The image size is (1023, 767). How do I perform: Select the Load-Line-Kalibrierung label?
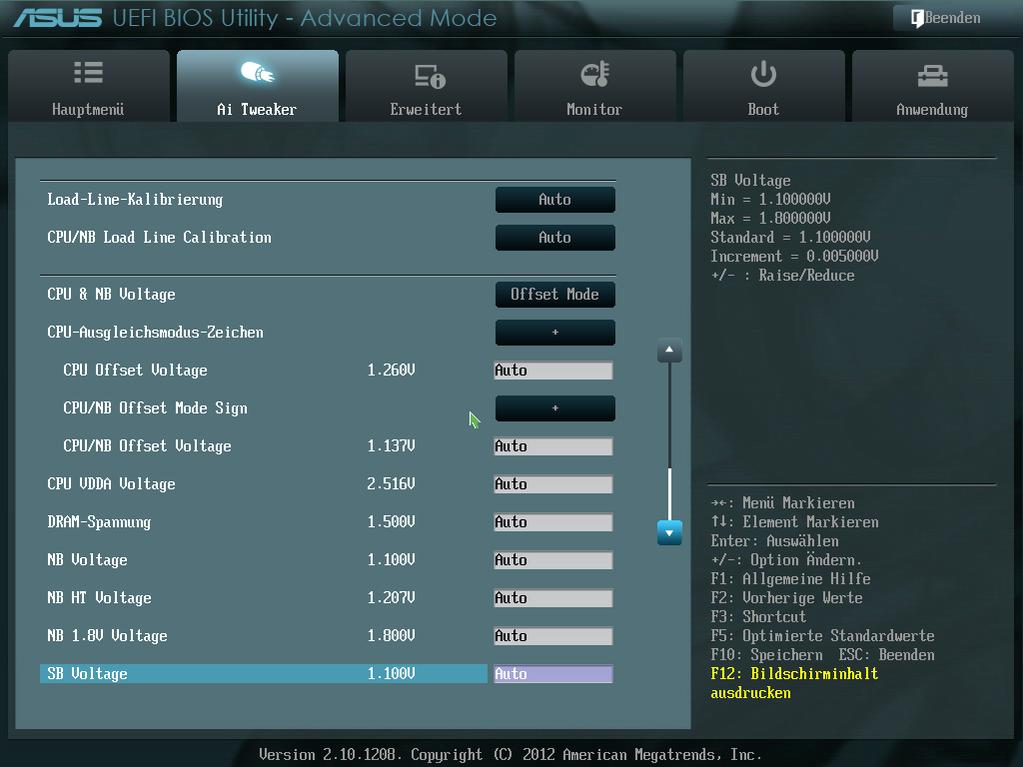click(135, 200)
